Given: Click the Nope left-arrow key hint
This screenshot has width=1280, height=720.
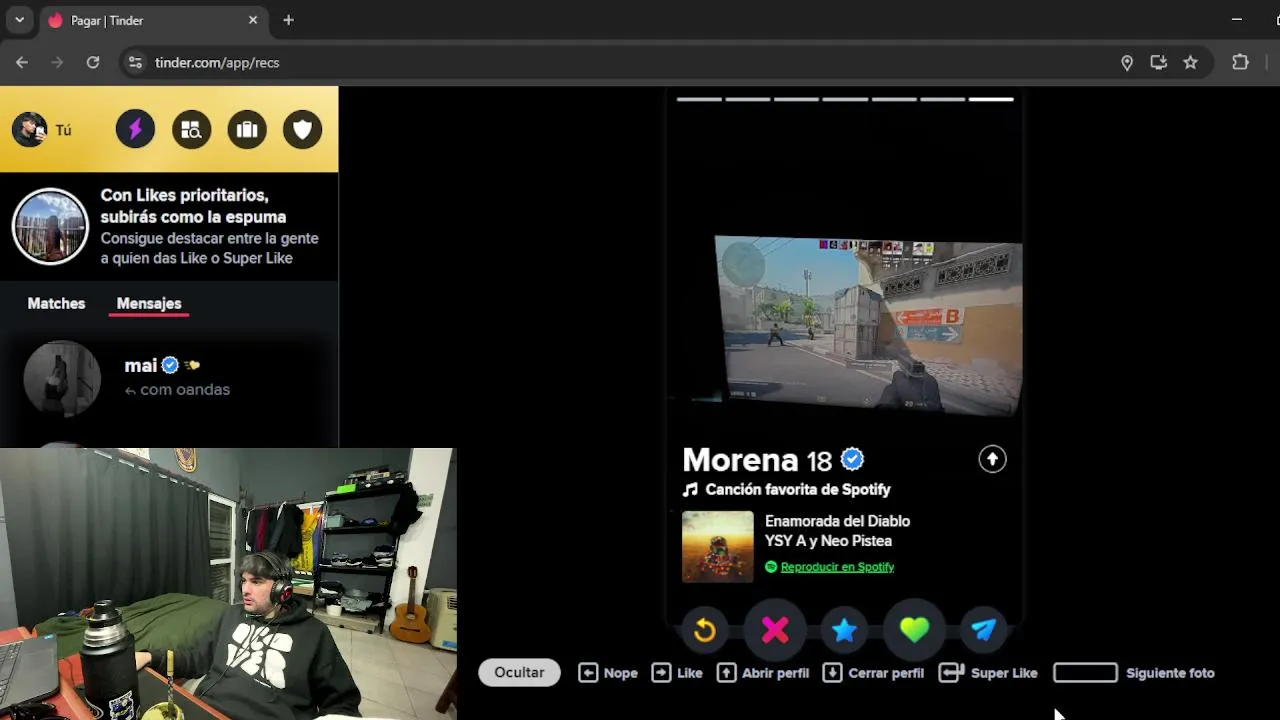Looking at the screenshot, I should click(608, 673).
